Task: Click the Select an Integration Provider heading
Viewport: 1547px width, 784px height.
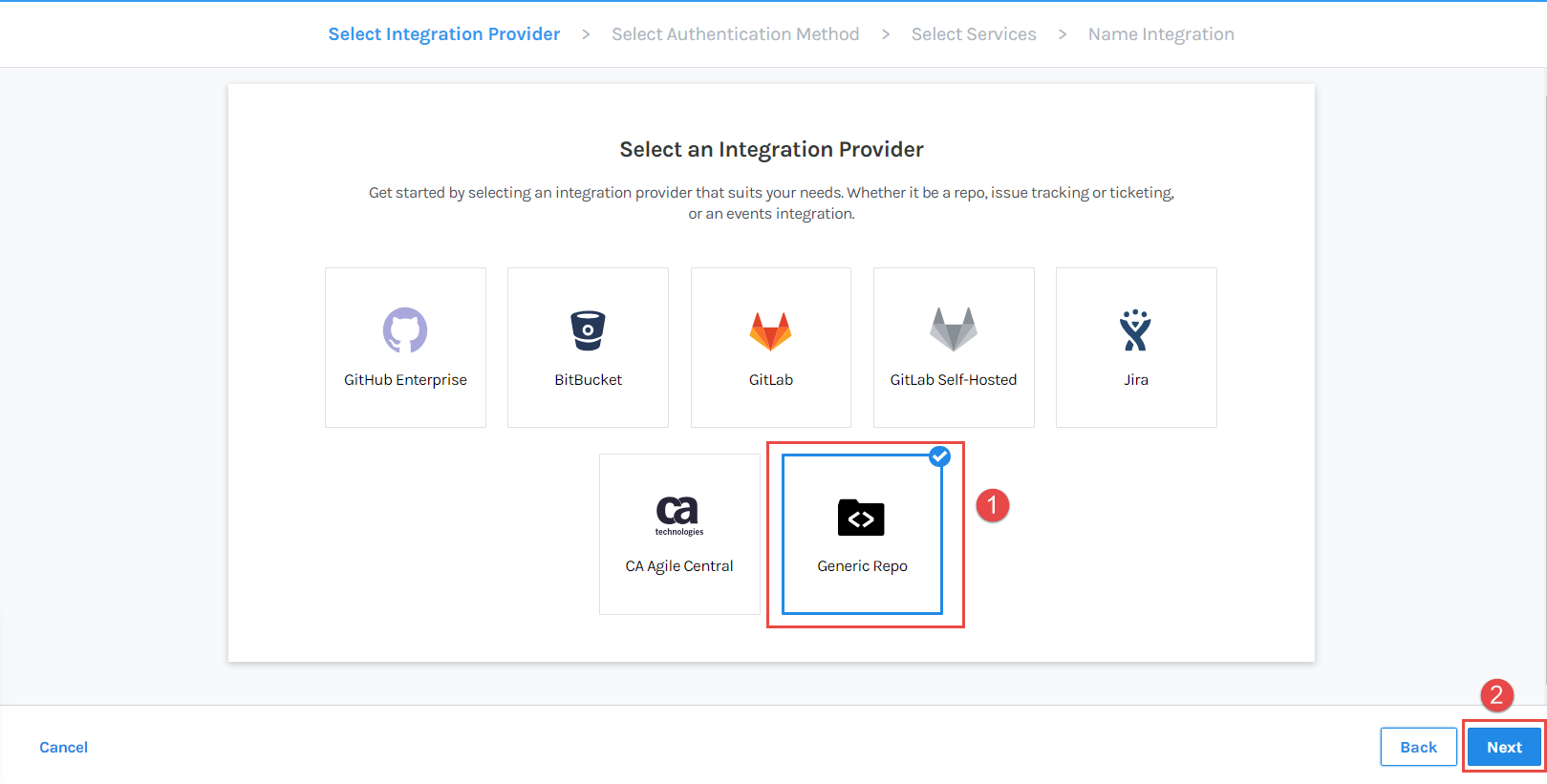Action: (x=771, y=150)
